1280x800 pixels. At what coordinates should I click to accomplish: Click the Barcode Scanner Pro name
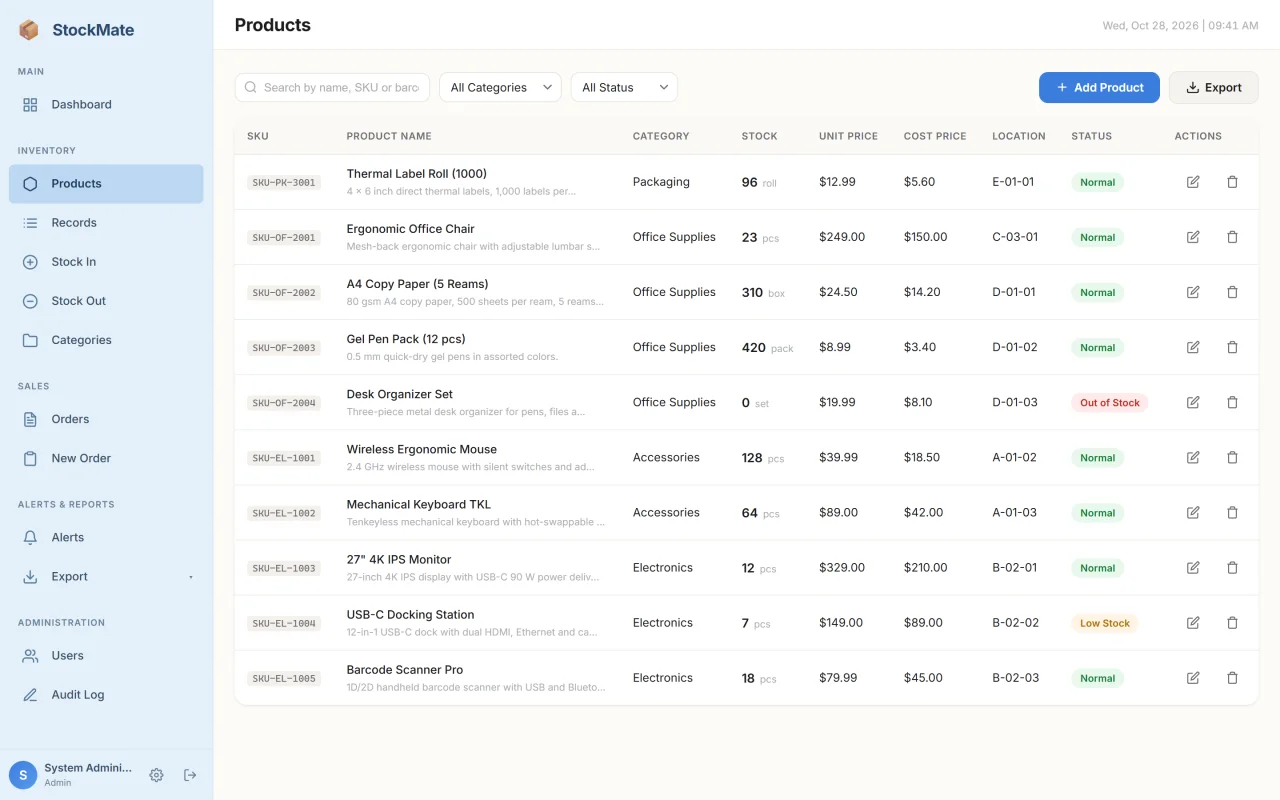405,669
